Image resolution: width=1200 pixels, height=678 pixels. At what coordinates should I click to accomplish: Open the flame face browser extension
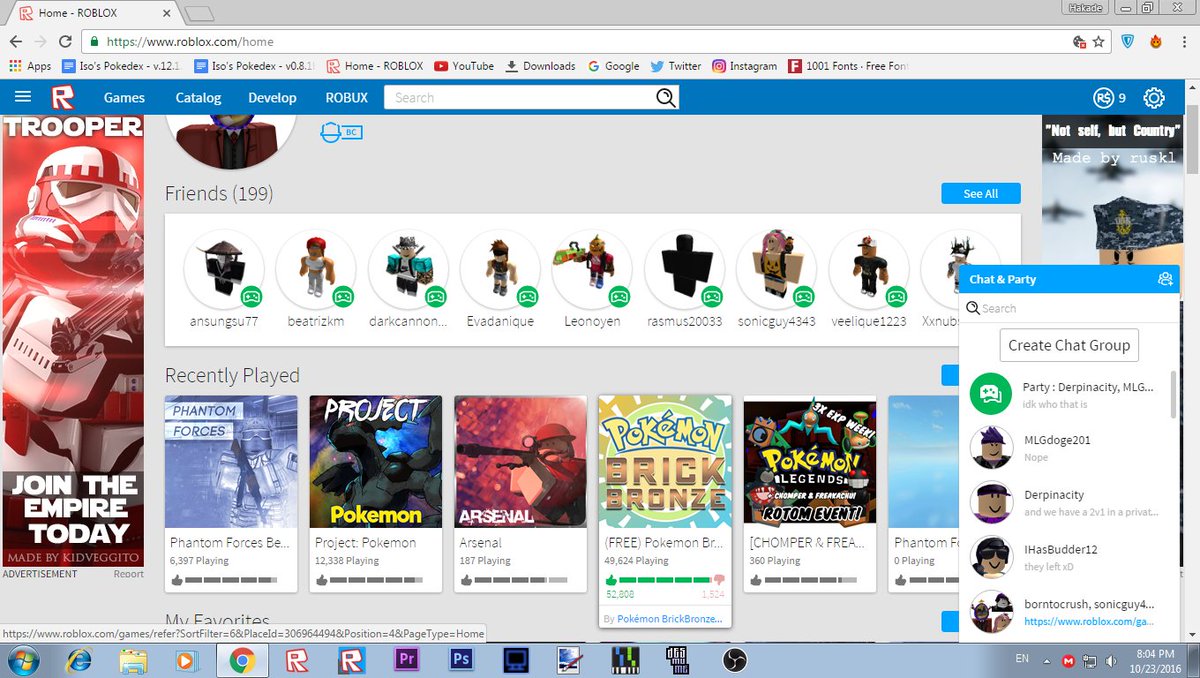pos(1156,42)
